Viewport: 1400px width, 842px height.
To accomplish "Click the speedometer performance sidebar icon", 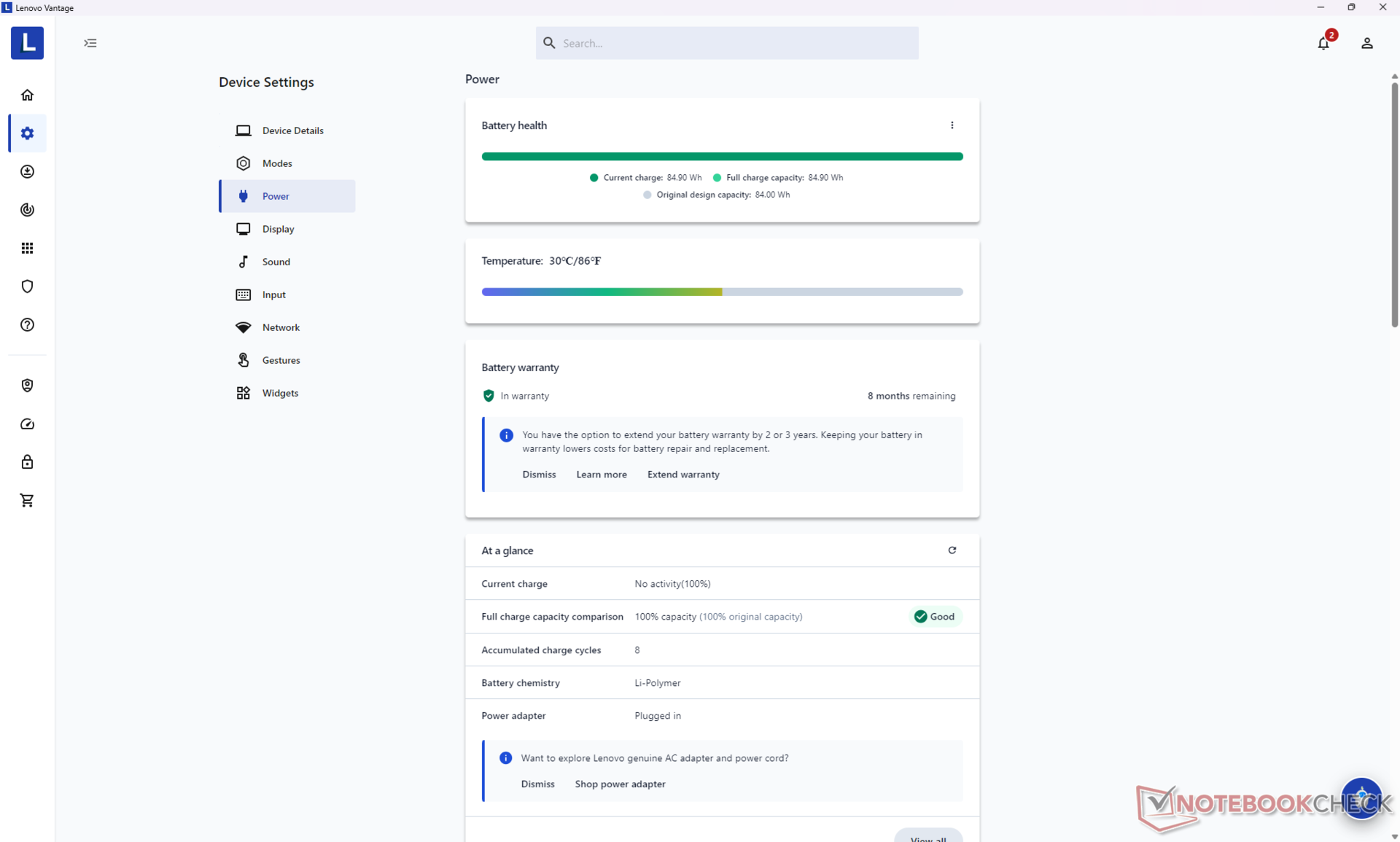I will click(27, 424).
